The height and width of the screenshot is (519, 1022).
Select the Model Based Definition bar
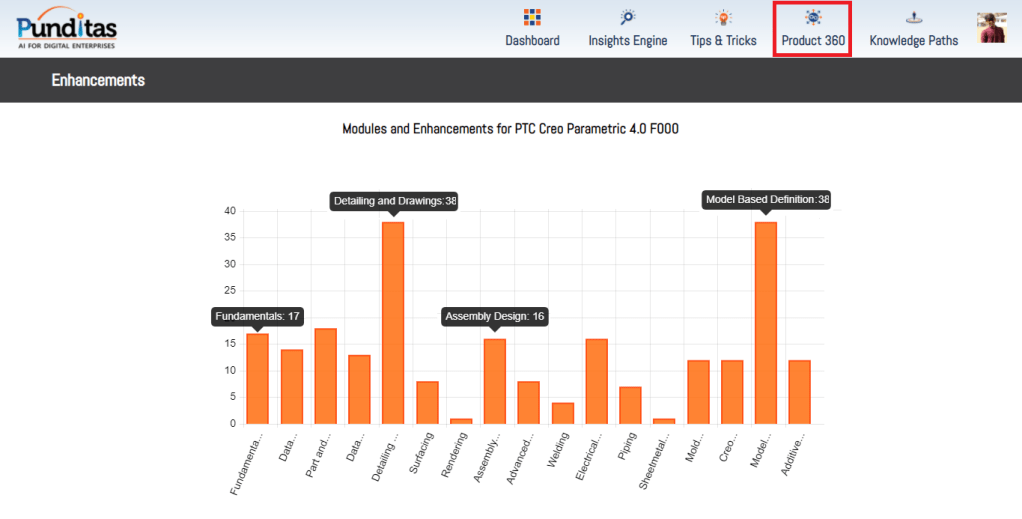click(766, 323)
